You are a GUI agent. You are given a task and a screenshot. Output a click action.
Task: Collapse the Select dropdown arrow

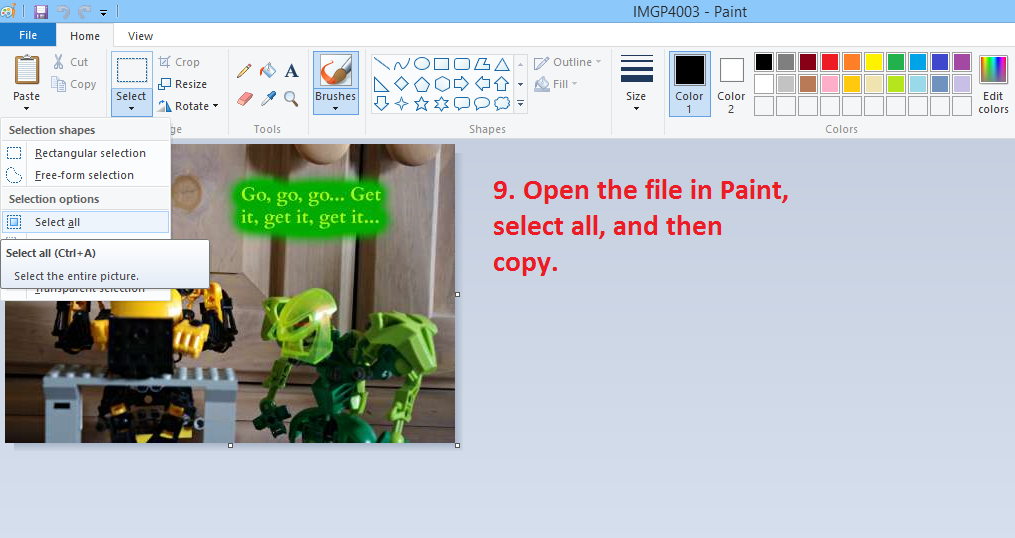[131, 108]
